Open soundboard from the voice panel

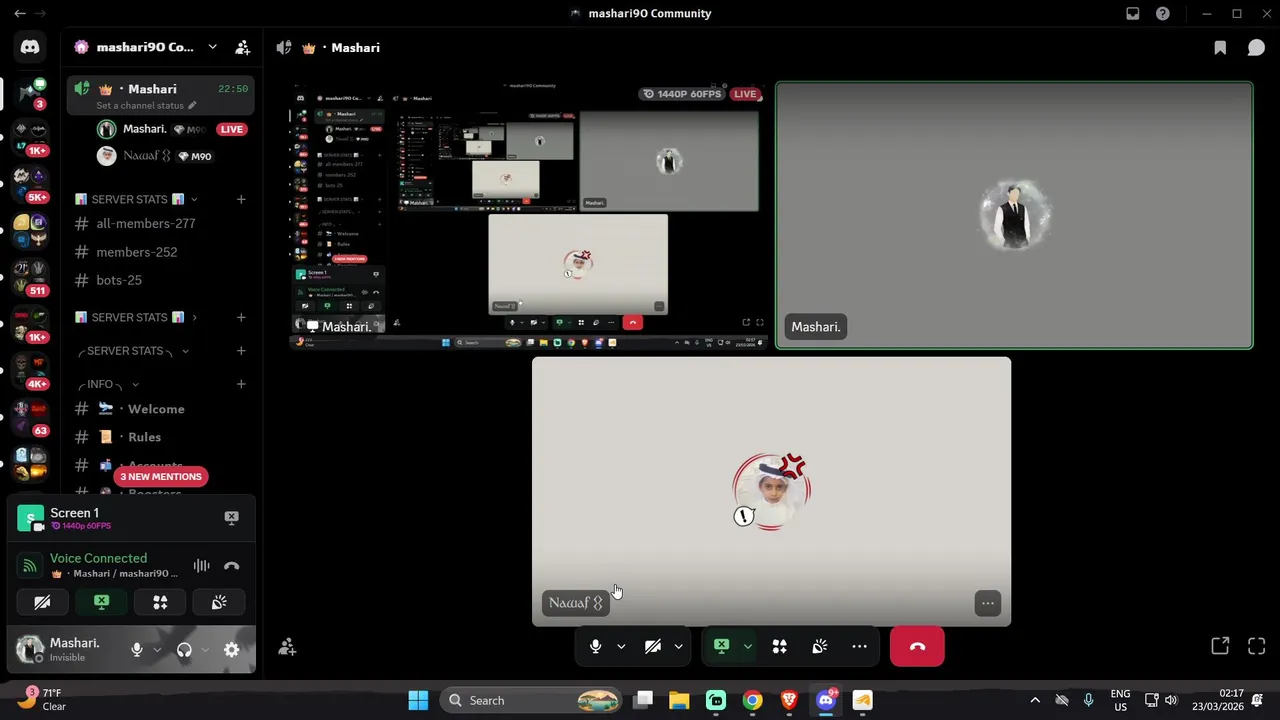point(219,602)
